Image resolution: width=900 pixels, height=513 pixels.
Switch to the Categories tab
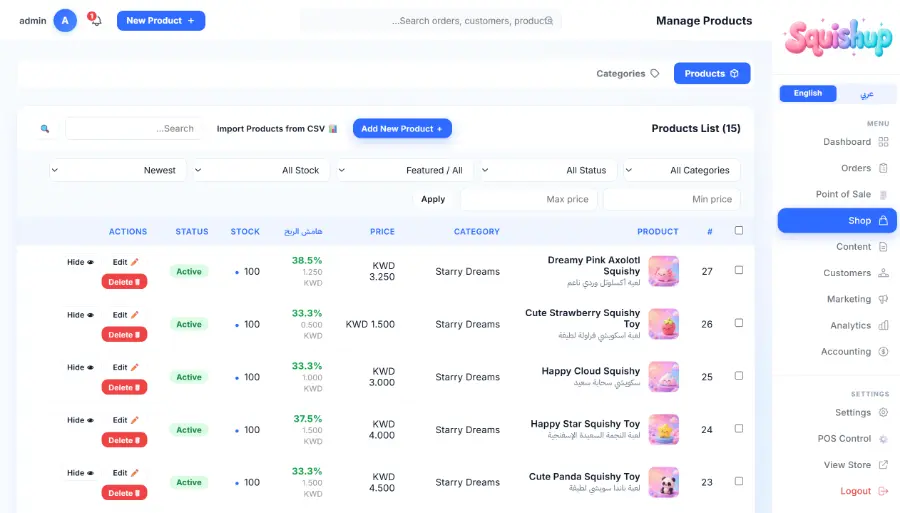tap(627, 73)
